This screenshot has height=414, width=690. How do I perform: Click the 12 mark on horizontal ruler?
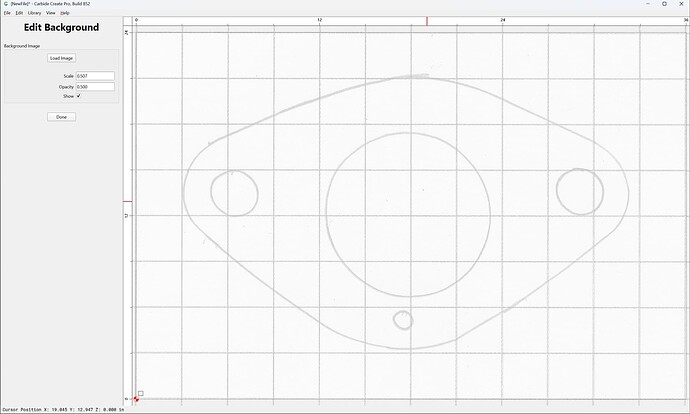click(319, 20)
